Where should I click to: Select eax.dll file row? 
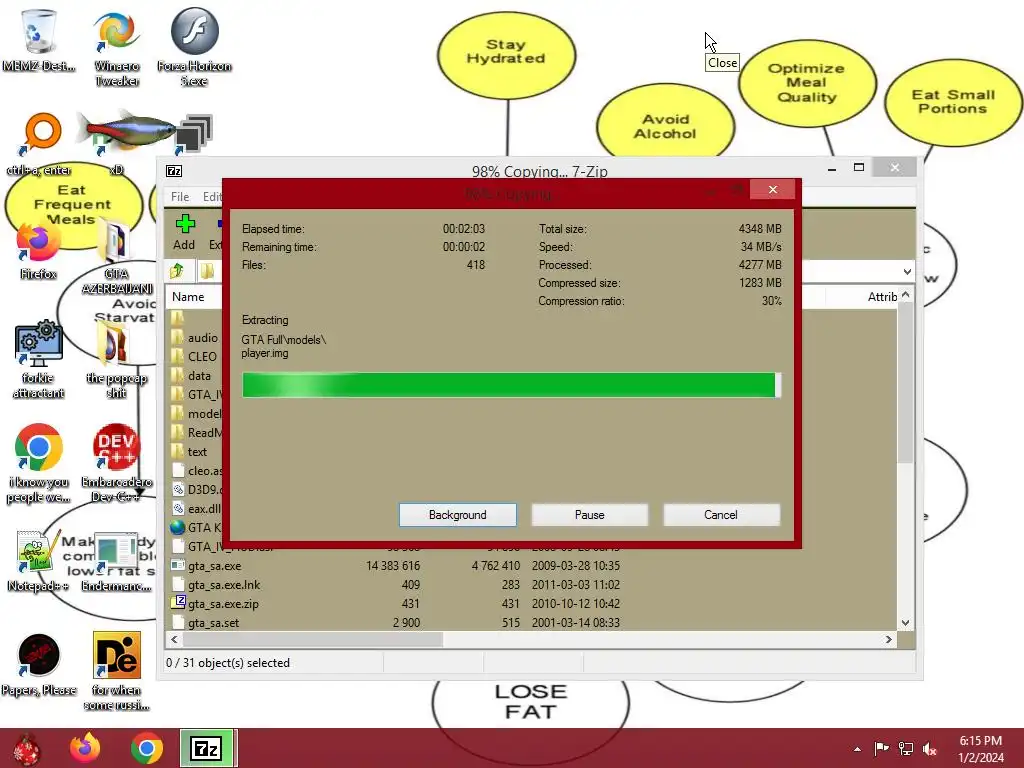[195, 508]
